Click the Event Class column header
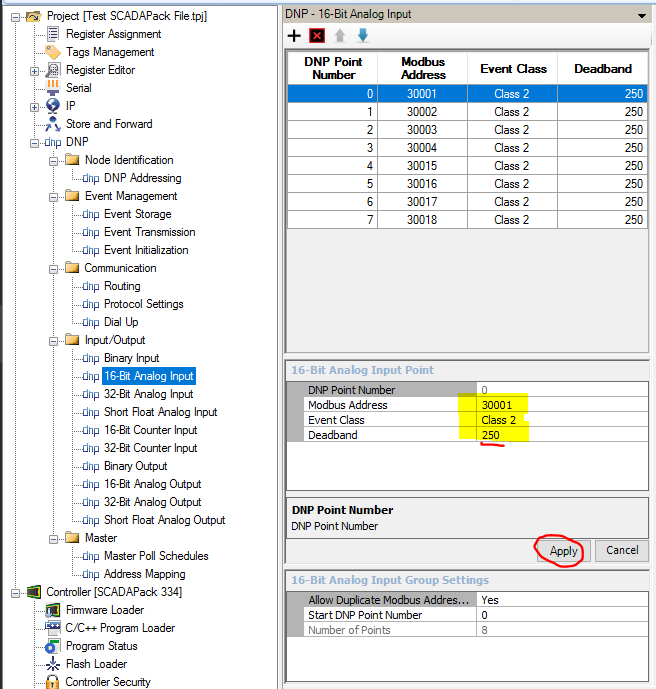The height and width of the screenshot is (689, 656). [x=513, y=68]
